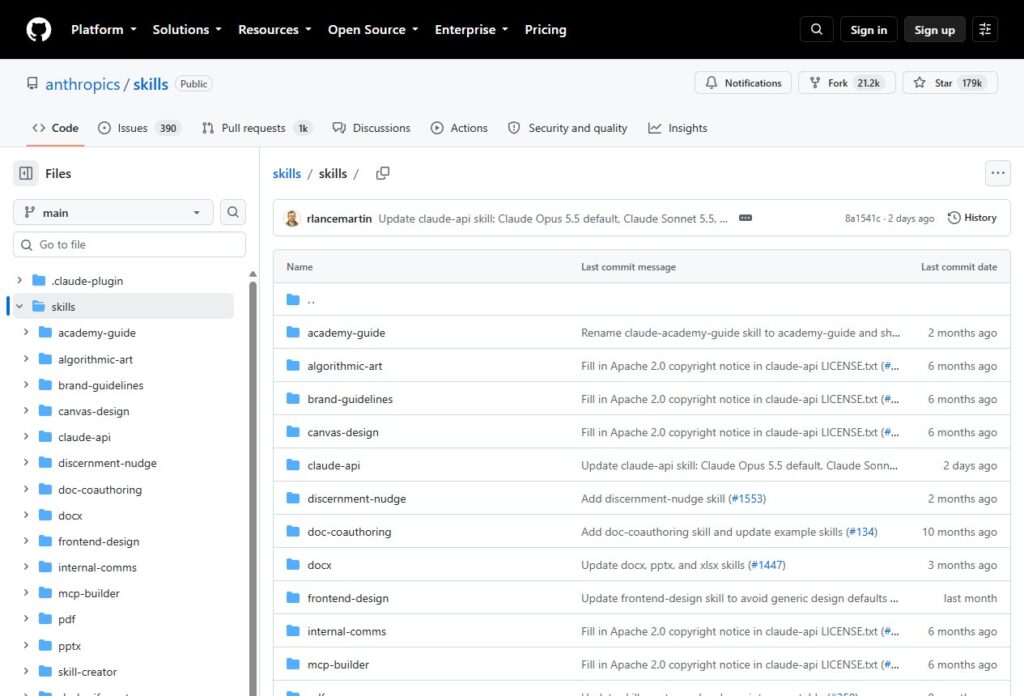
Task: Click the frontend-design folder icon in the table
Action: [x=293, y=598]
